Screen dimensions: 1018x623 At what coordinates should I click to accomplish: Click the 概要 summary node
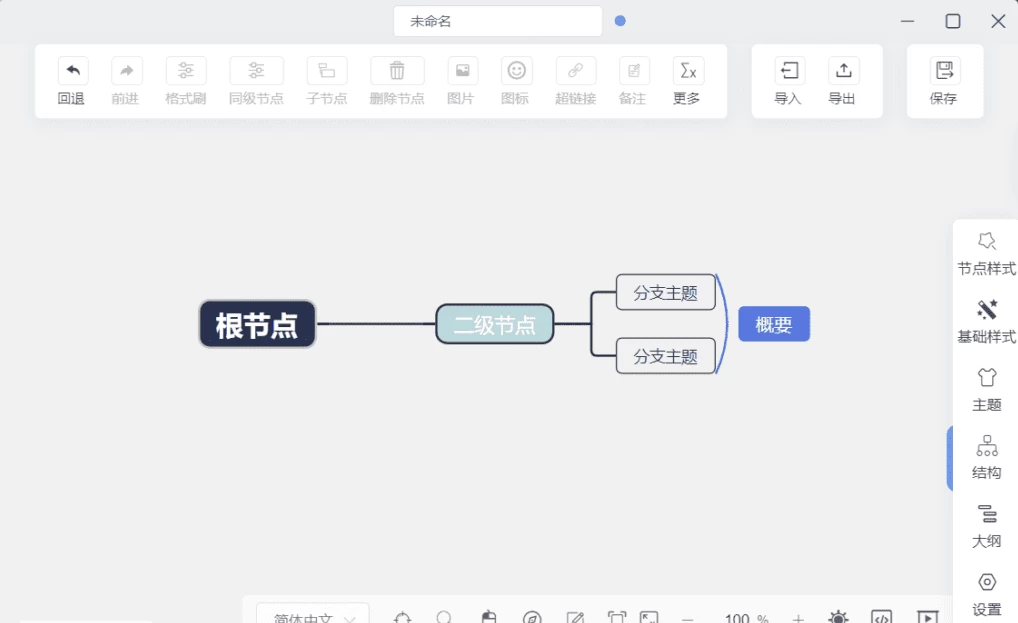coord(773,324)
